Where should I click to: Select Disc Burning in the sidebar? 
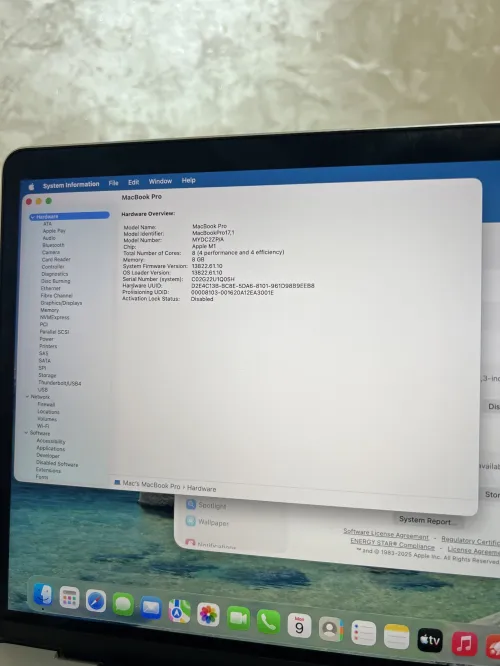pyautogui.click(x=55, y=281)
